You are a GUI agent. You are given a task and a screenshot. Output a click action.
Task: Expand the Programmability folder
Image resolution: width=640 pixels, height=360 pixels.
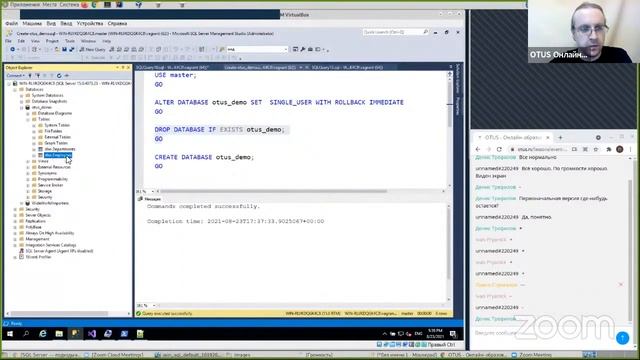(x=28, y=179)
